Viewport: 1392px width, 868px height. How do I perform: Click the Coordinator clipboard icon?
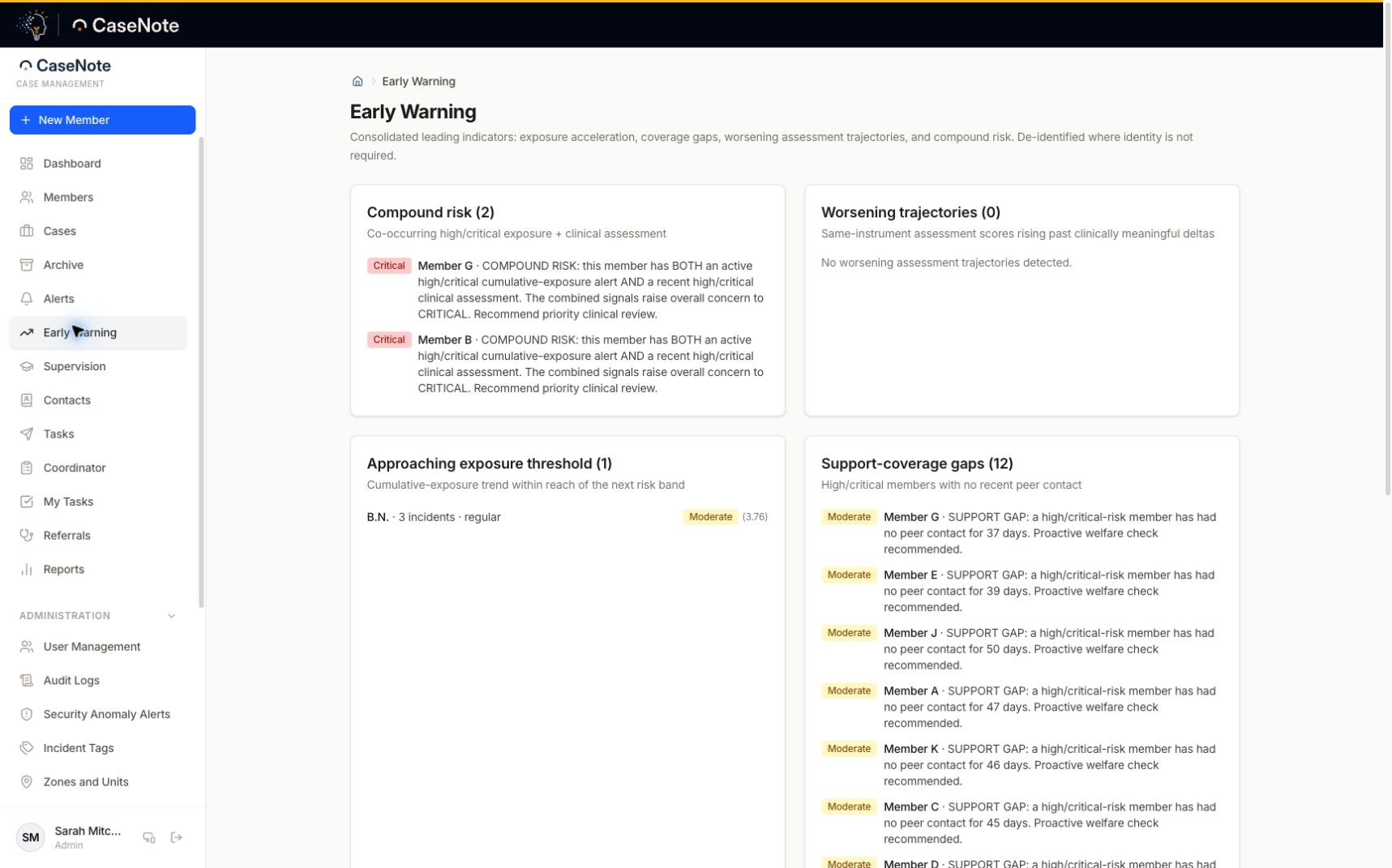pos(27,468)
